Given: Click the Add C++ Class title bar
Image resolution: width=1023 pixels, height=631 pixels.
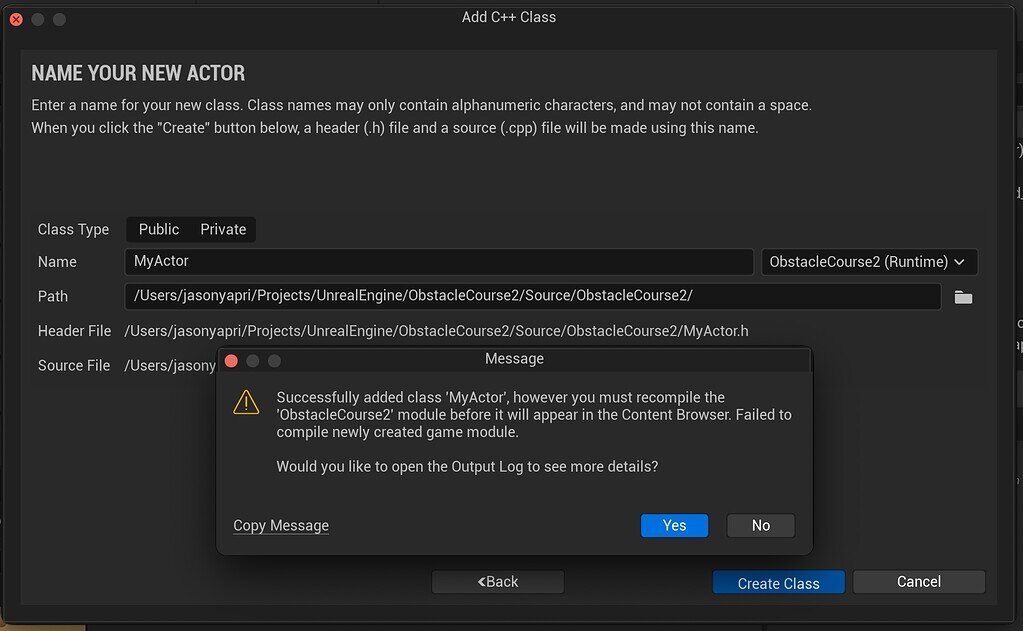Looking at the screenshot, I should coord(508,17).
